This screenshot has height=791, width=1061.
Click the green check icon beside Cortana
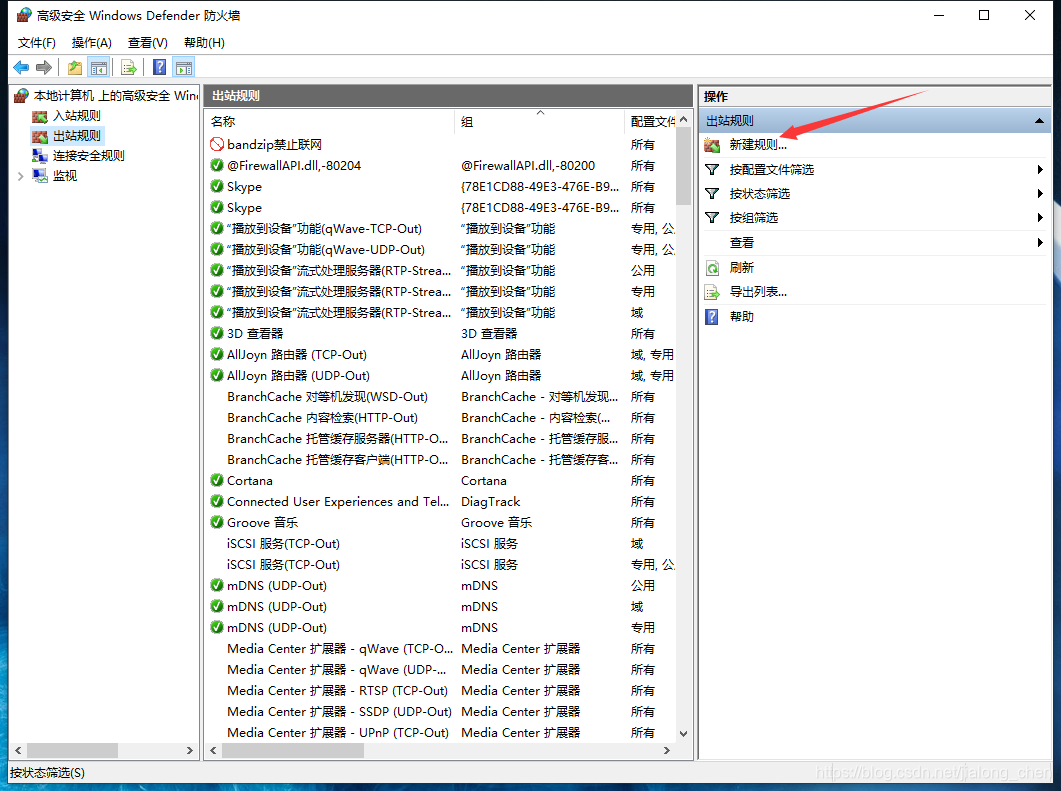point(217,480)
